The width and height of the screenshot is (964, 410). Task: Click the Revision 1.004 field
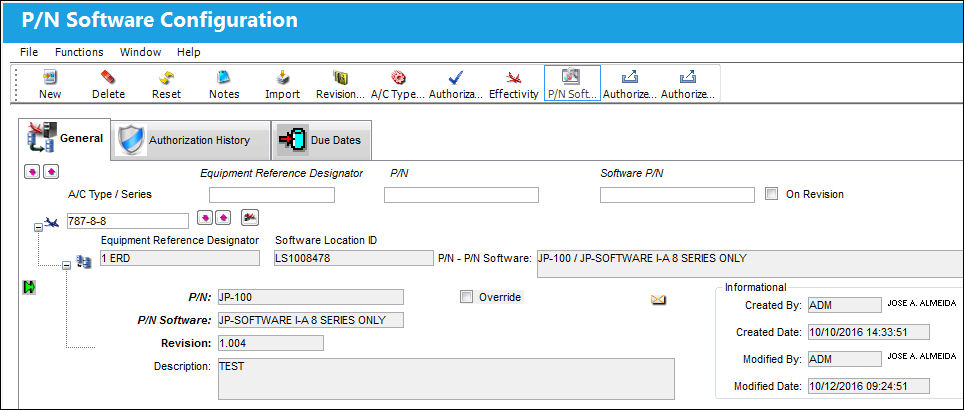pos(271,343)
